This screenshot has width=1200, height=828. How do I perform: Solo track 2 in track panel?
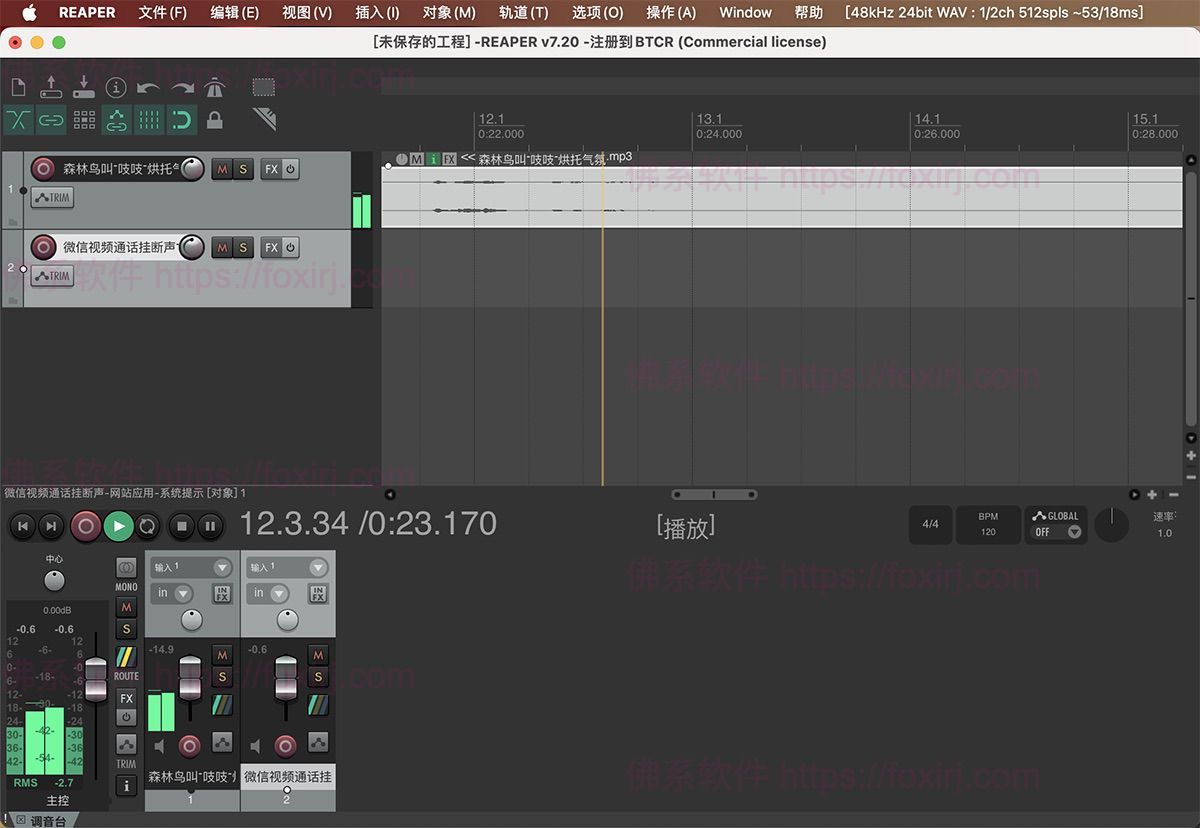[243, 247]
